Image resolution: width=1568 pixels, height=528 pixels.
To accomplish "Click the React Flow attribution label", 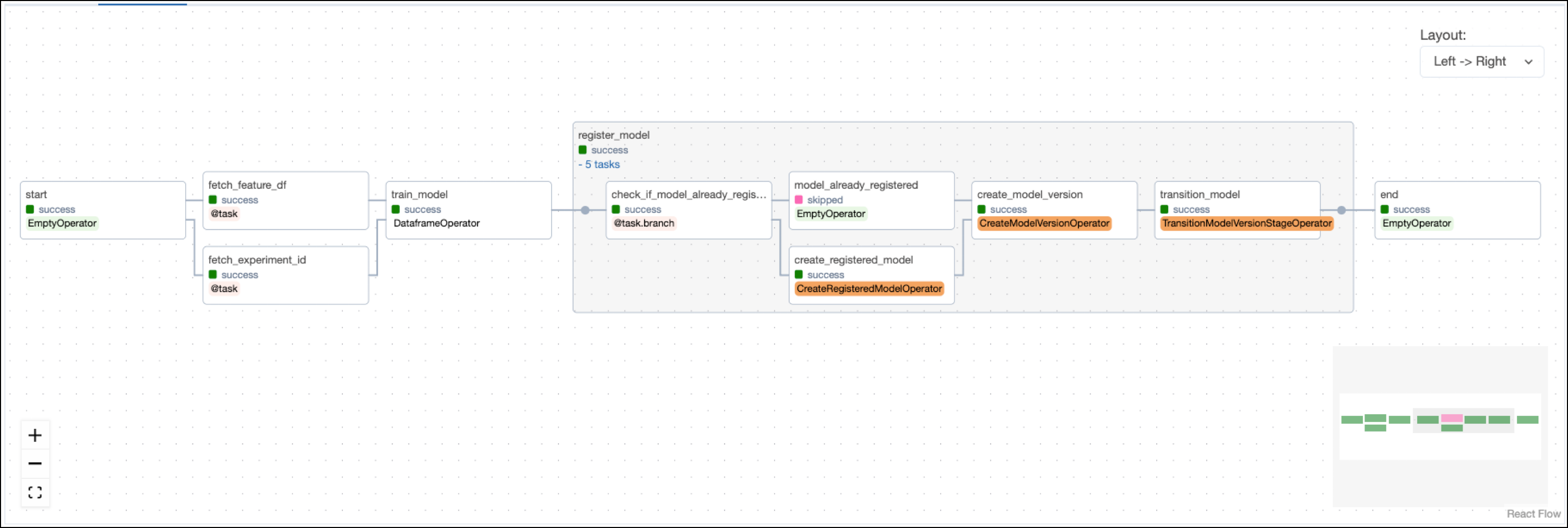I will (x=1534, y=513).
